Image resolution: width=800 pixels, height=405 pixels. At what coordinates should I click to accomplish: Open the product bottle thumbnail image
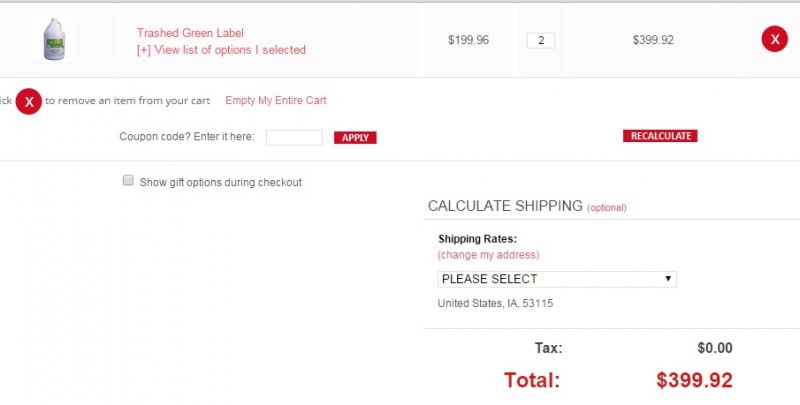pos(53,40)
